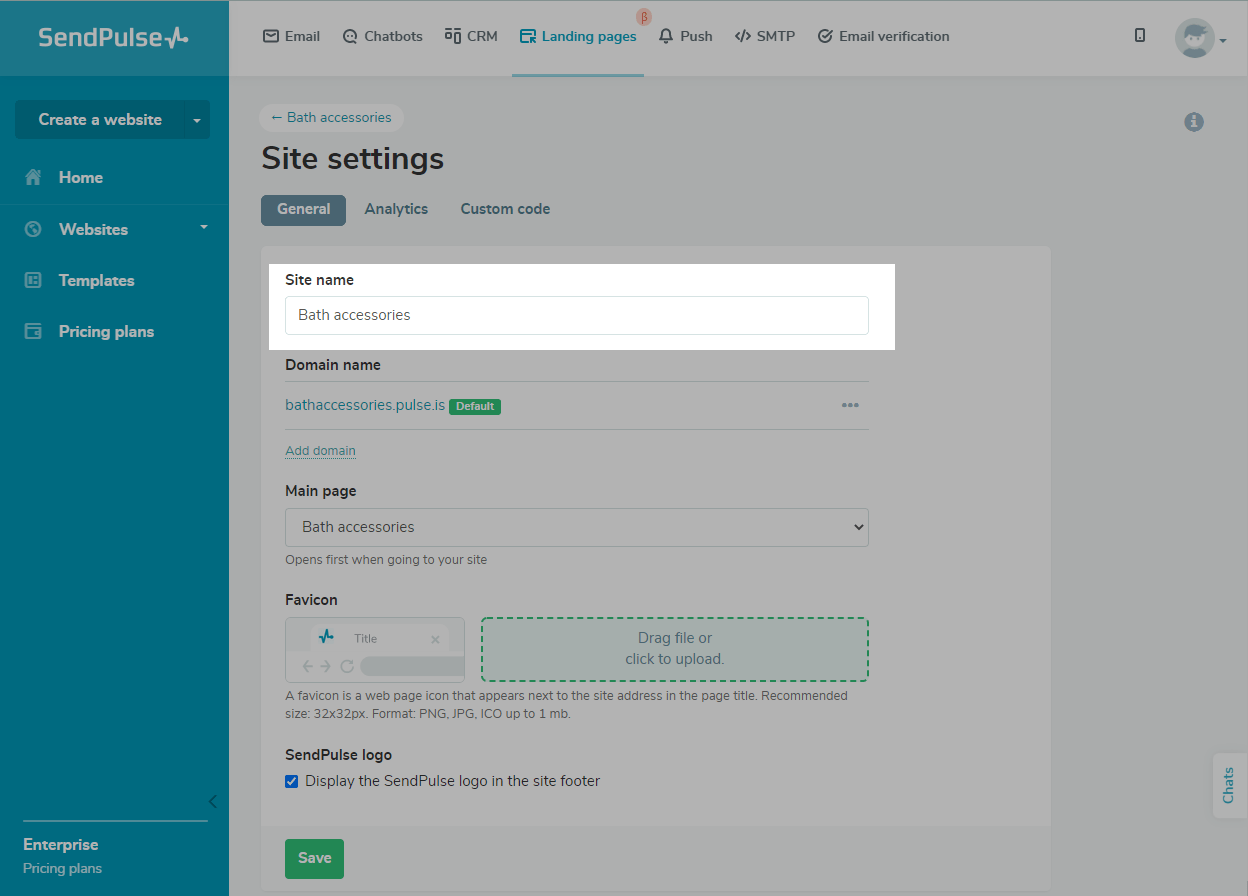Open bathaccessories.pulse.is domain link
Viewport: 1248px width, 896px height.
[x=365, y=406]
